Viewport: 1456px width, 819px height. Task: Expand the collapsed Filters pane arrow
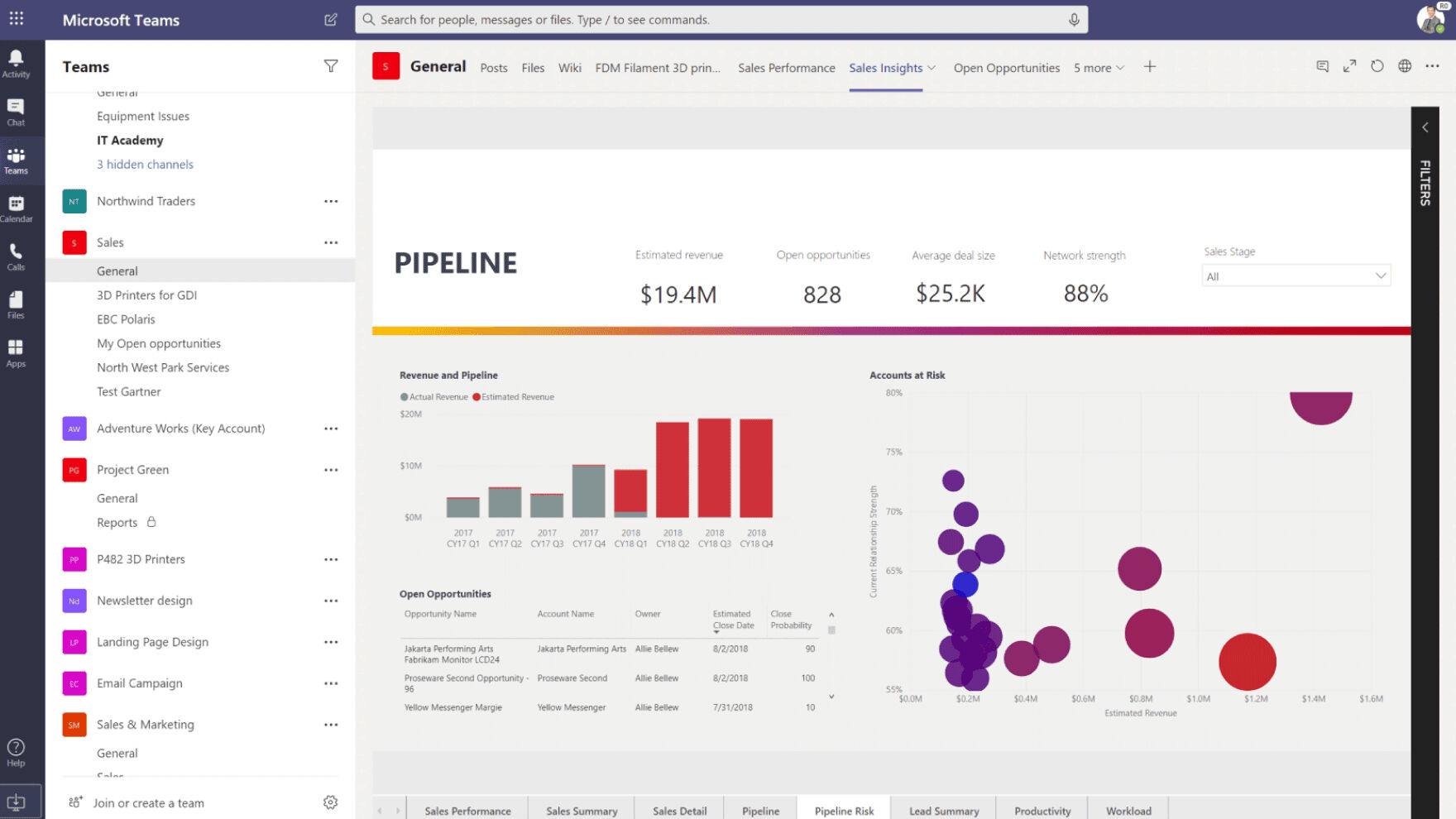point(1425,127)
